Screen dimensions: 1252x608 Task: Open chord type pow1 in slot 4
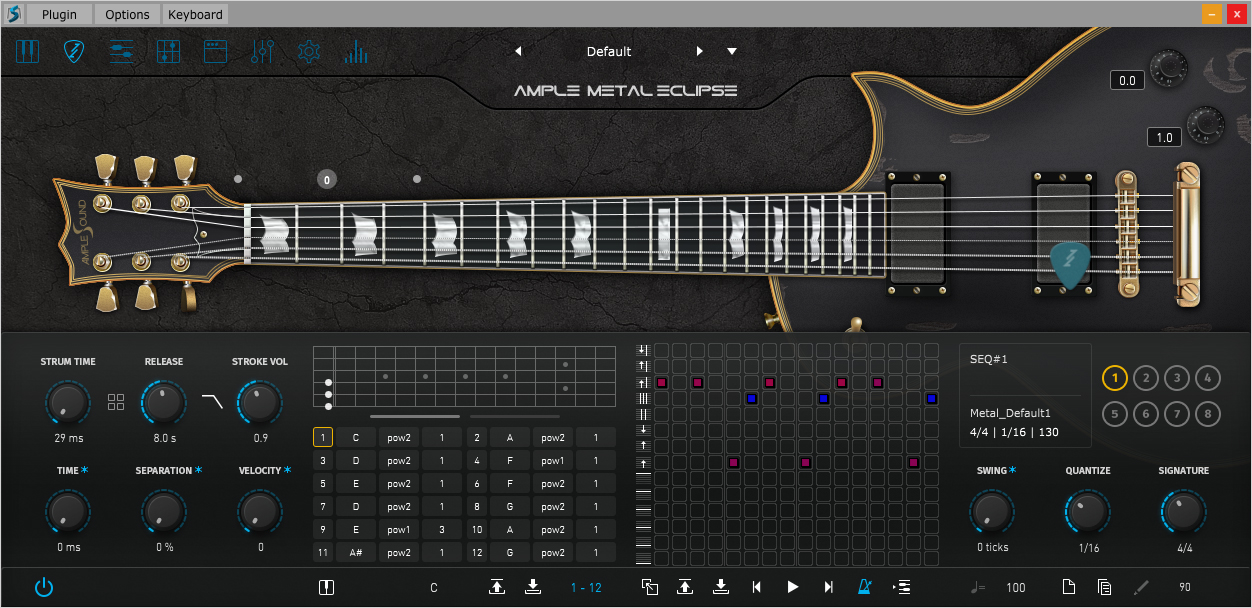pos(552,460)
